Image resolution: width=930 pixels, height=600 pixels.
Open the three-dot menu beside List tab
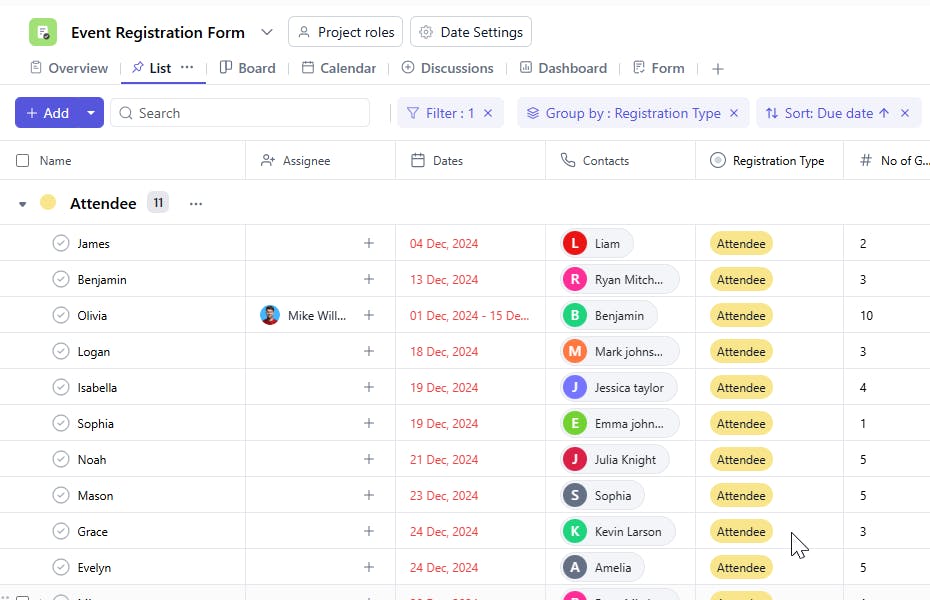click(187, 67)
